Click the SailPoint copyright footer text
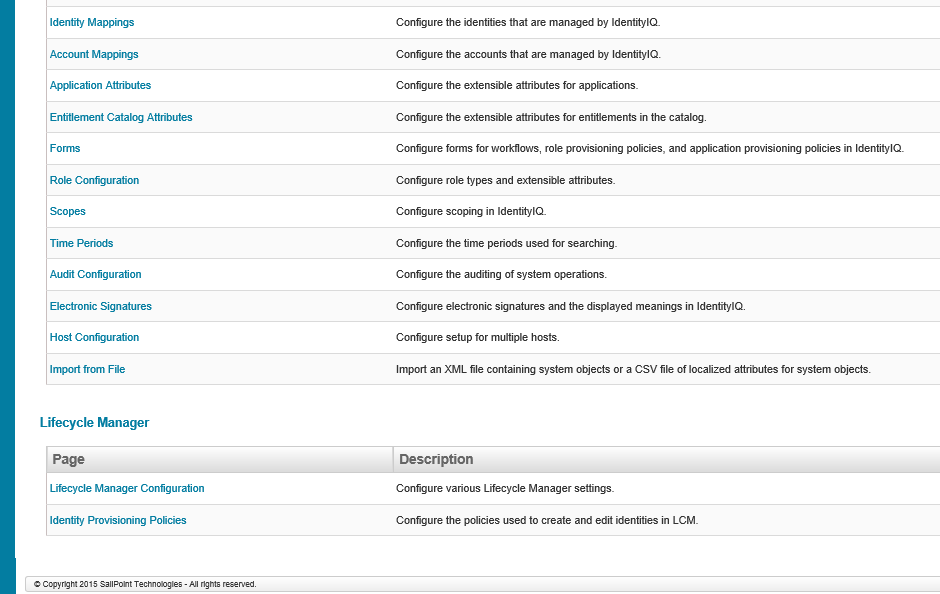Image resolution: width=940 pixels, height=594 pixels. 145,584
